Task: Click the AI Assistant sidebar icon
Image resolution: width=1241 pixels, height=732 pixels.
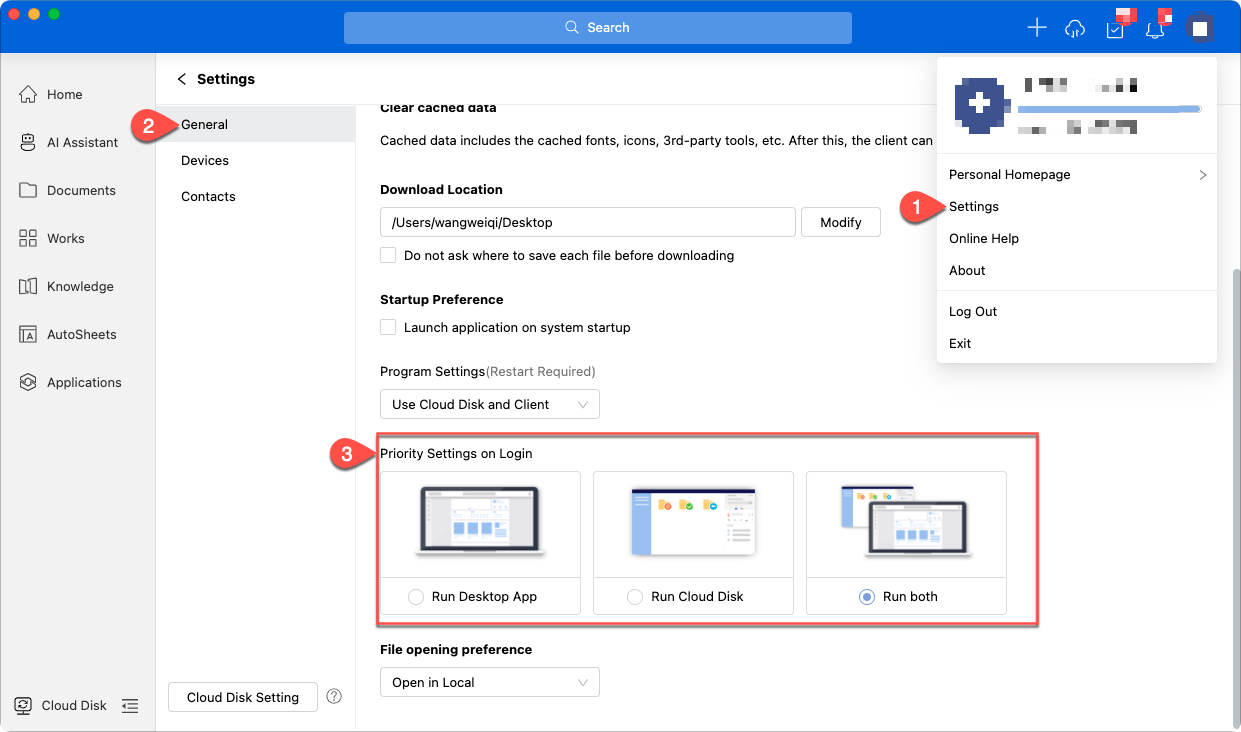Action: 28,142
